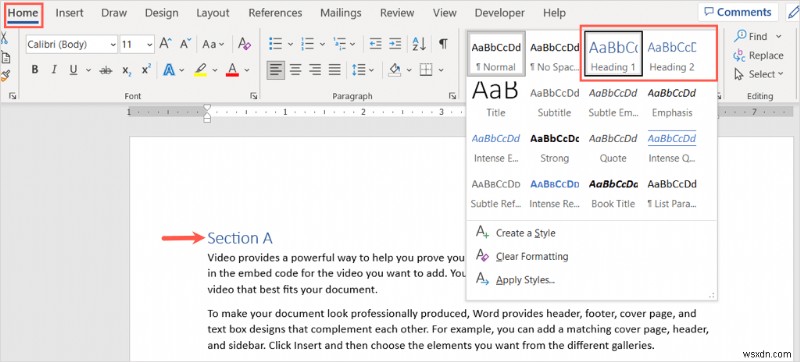Click Decrease Font Size icon

(x=186, y=44)
